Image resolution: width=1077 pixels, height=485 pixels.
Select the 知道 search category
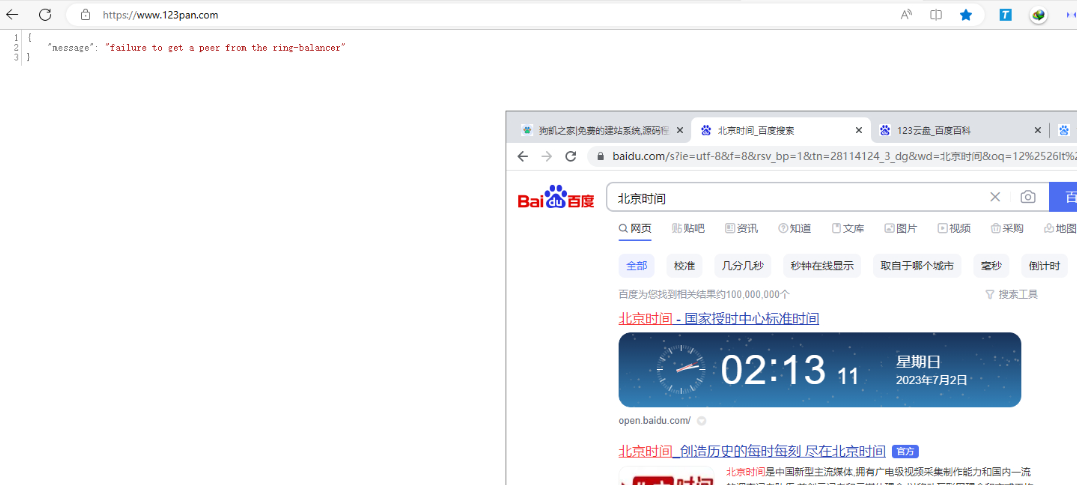pos(795,229)
